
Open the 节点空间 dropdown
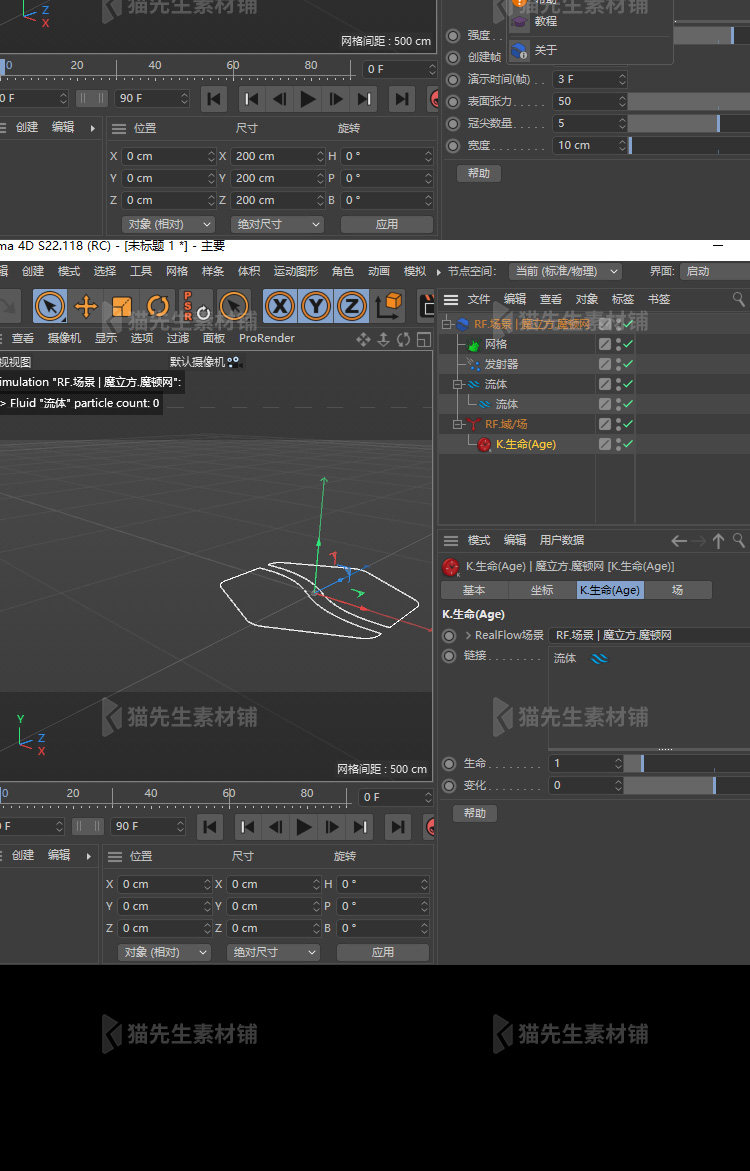click(565, 271)
